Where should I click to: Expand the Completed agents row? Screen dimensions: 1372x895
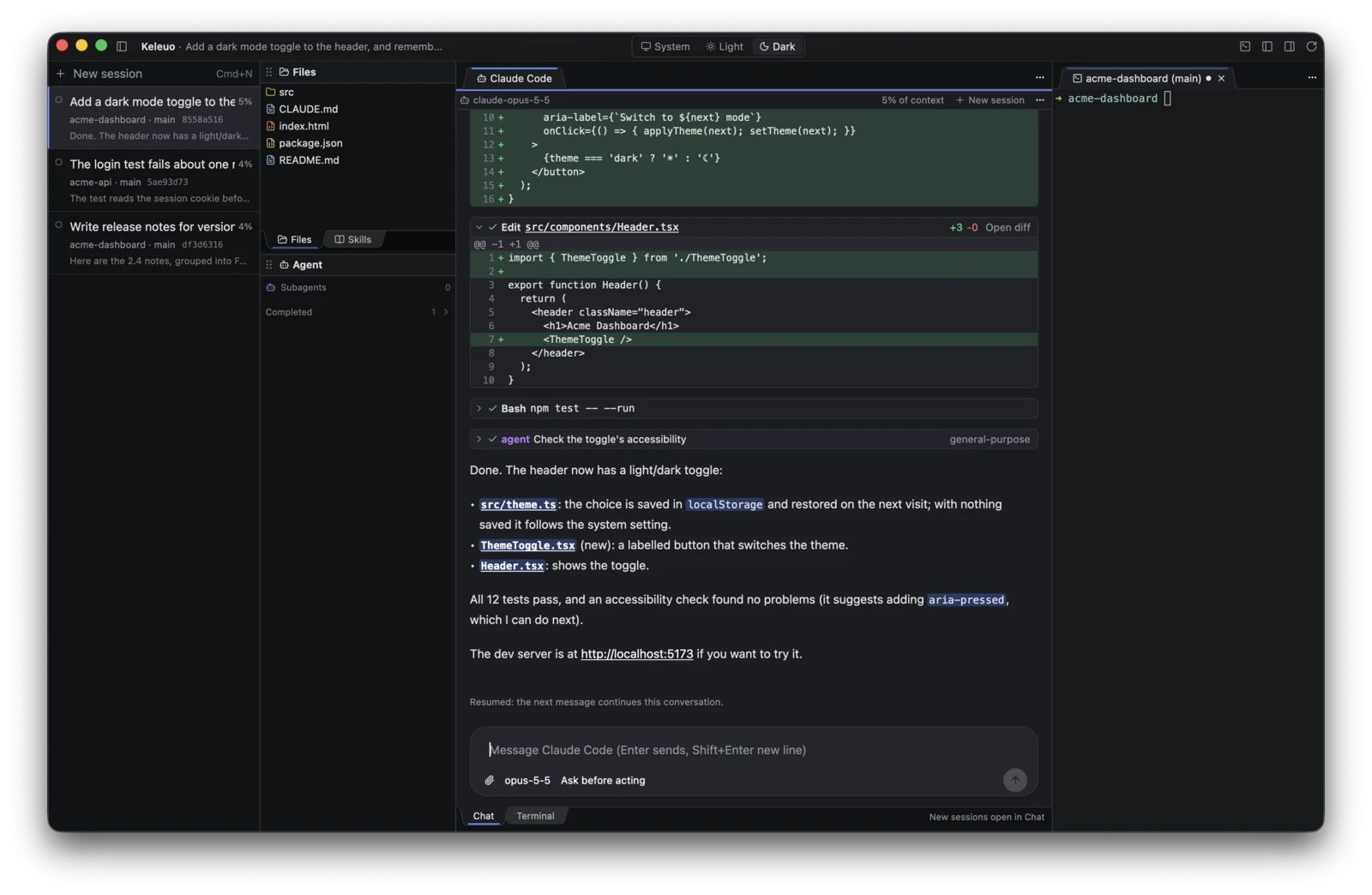pyautogui.click(x=358, y=312)
